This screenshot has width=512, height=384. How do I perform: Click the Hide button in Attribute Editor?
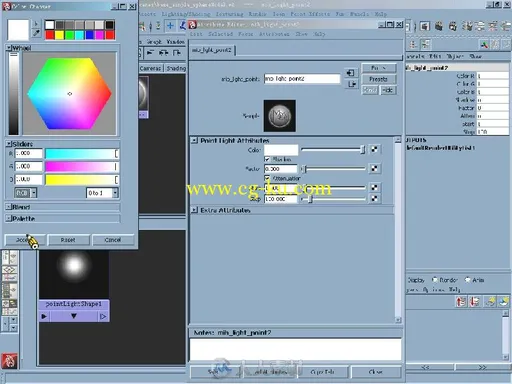pos(388,90)
